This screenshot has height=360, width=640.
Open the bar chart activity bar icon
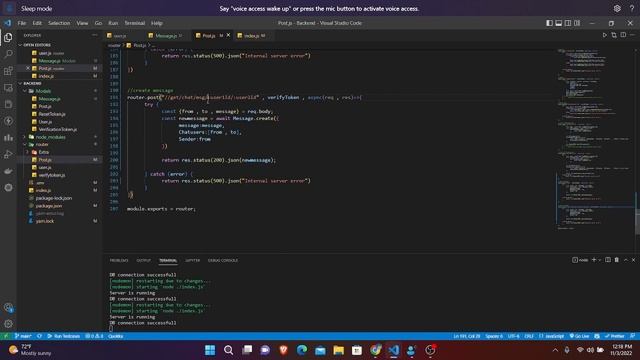click(8, 138)
